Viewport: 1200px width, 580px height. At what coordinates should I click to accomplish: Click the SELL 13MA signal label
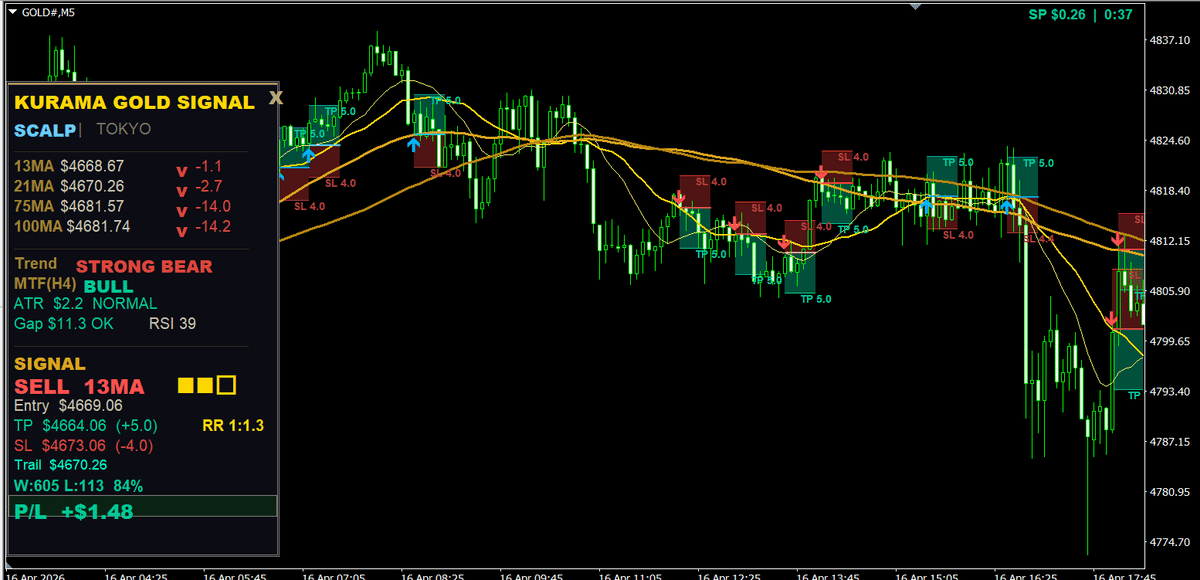pyautogui.click(x=79, y=386)
